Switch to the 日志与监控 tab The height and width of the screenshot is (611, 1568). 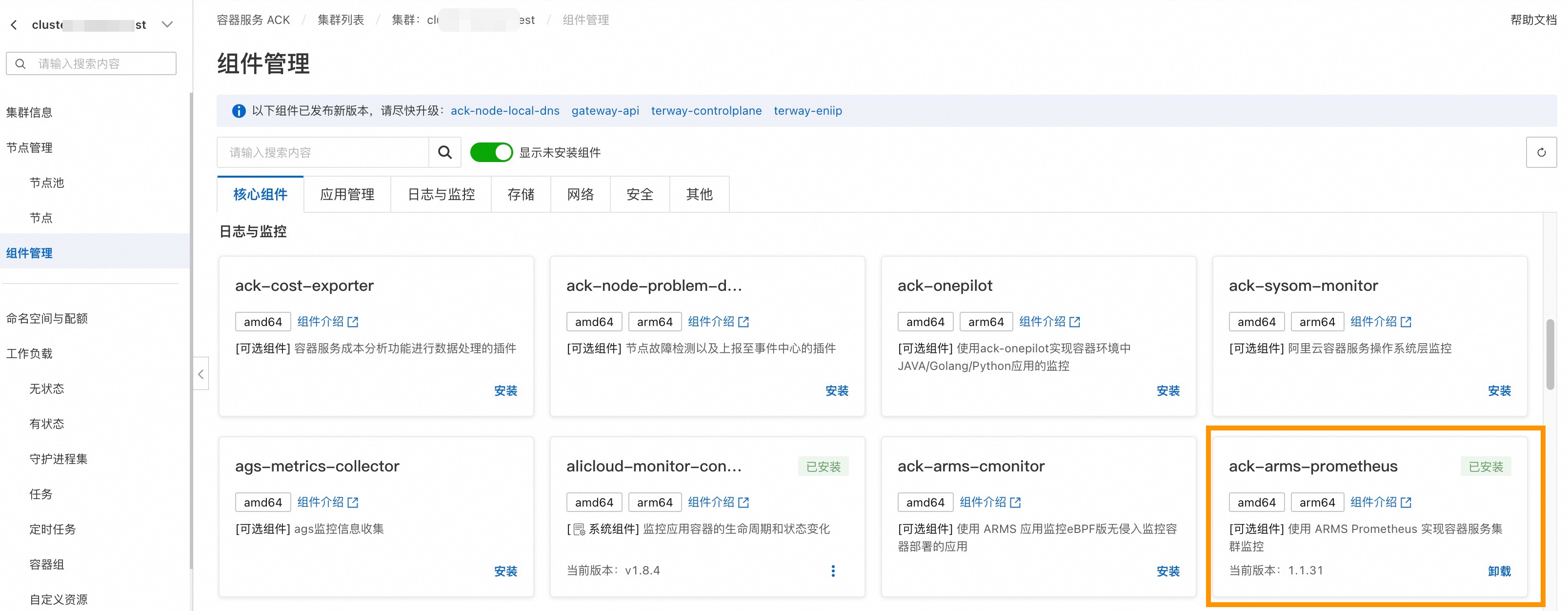tap(441, 194)
